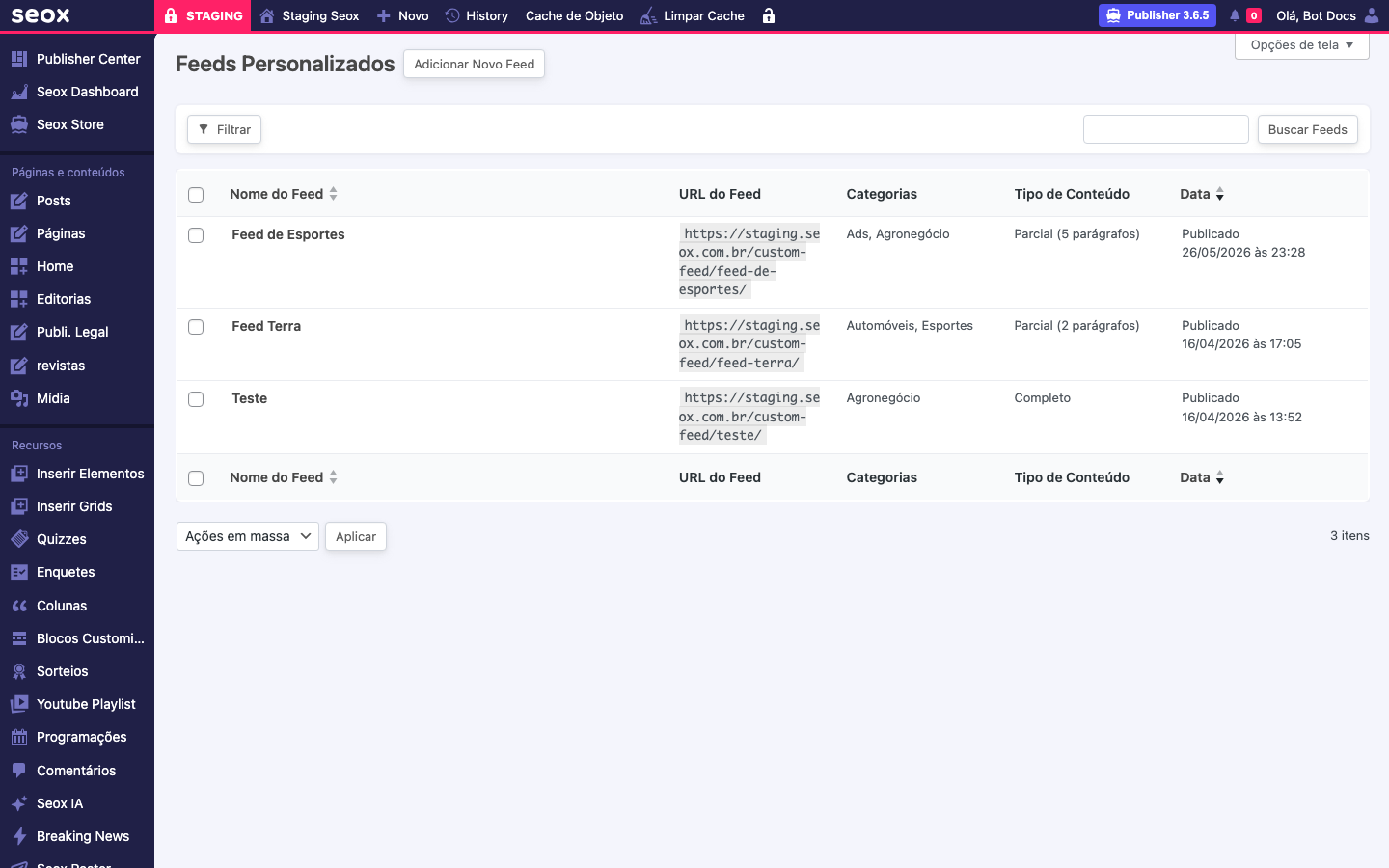
Task: Click the feed search input field
Action: point(1166,129)
